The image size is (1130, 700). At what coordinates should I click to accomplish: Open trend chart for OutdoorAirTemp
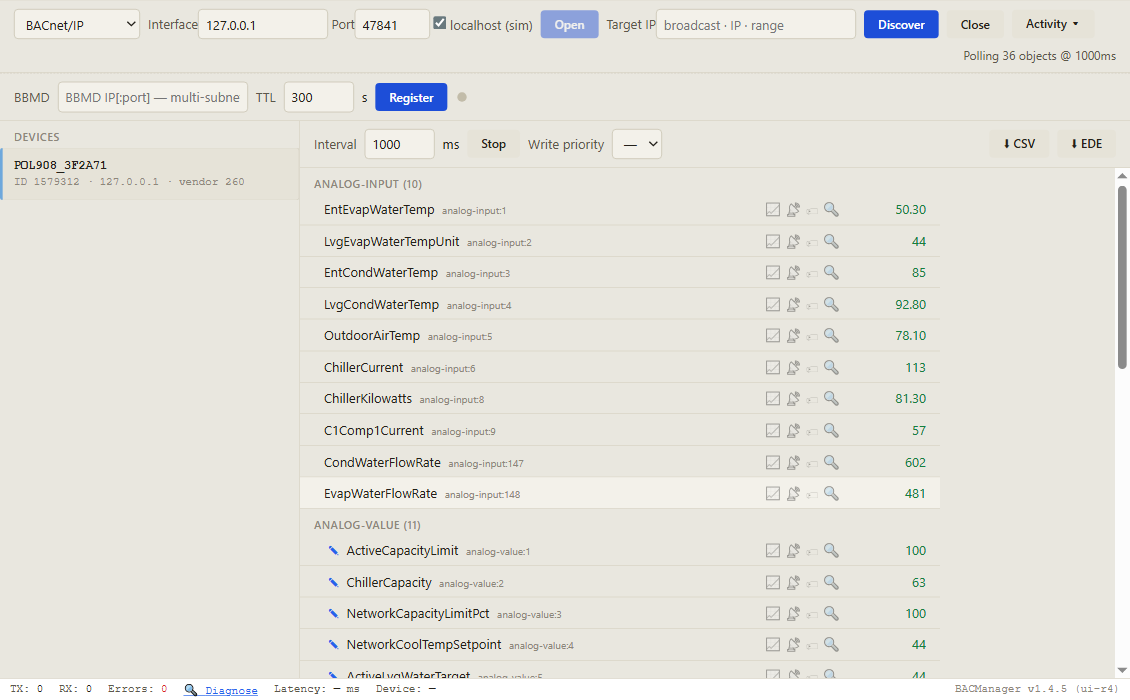773,335
